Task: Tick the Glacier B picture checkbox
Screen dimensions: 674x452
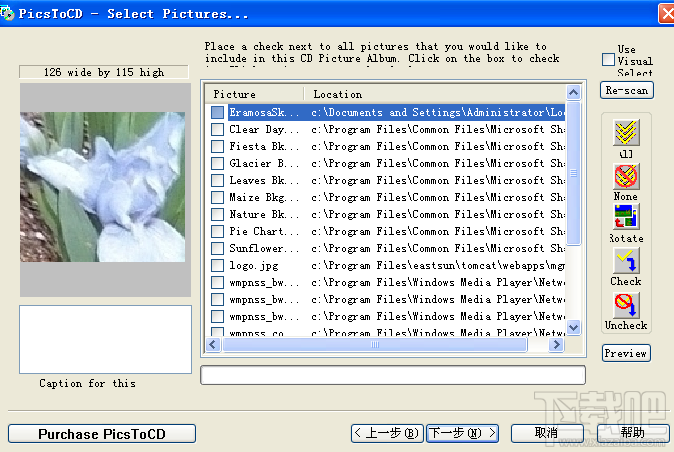Action: click(218, 163)
